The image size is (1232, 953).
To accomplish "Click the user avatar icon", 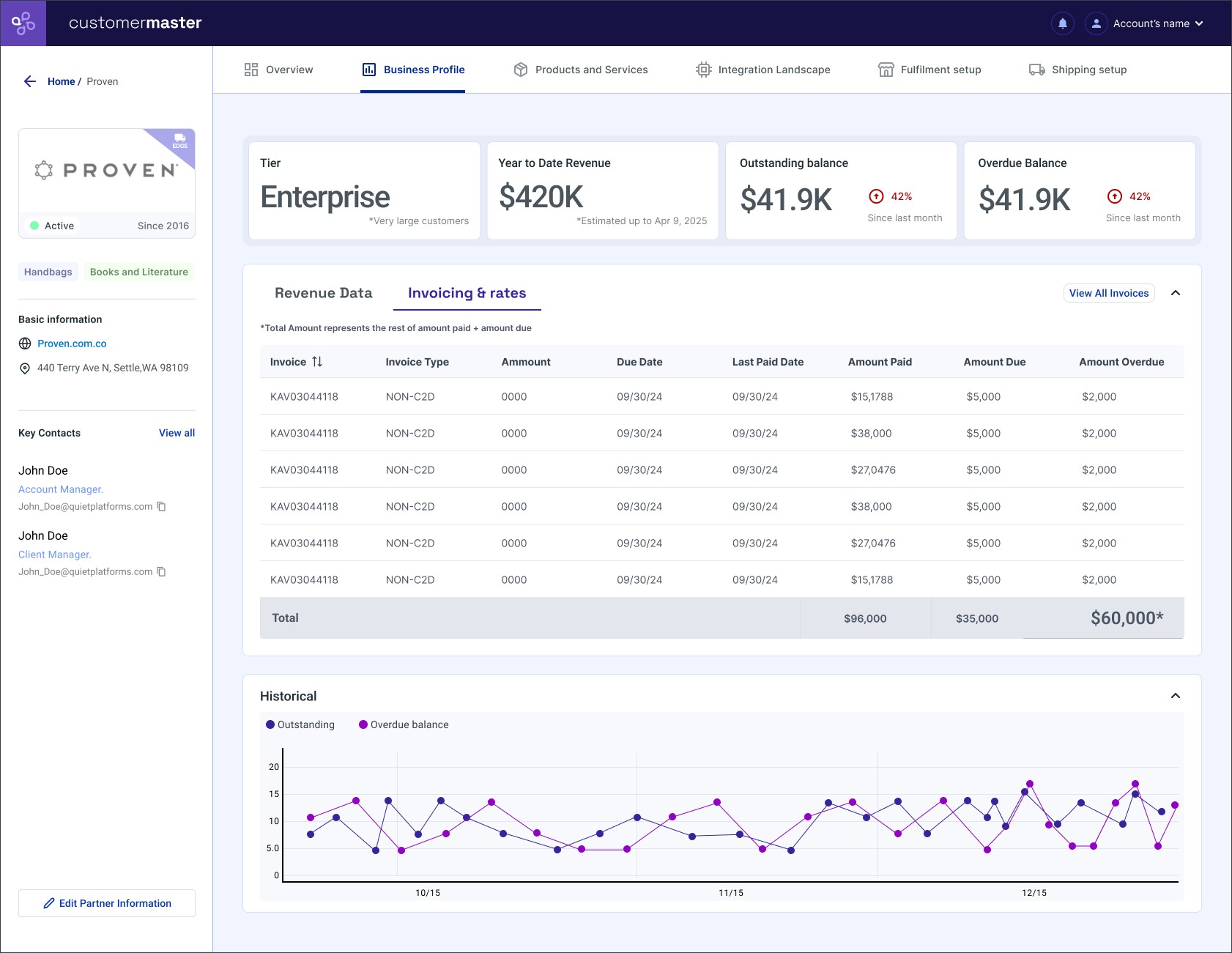I will (x=1096, y=23).
